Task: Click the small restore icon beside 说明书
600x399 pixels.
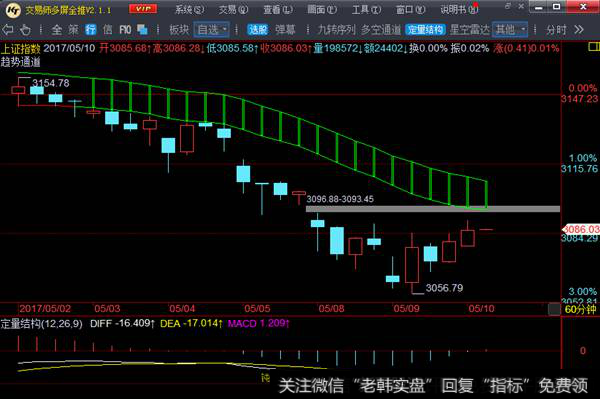Action: tap(508, 6)
